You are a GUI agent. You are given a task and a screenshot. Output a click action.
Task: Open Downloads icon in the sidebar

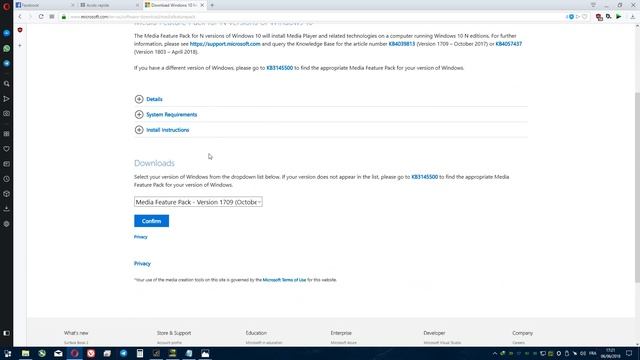[7, 209]
